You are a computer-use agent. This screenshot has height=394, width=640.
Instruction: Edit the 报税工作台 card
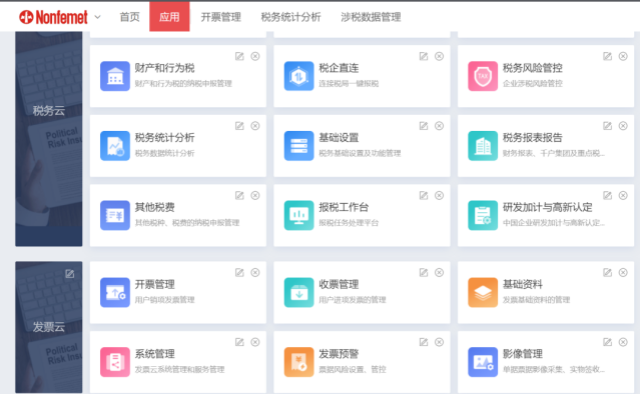point(424,196)
